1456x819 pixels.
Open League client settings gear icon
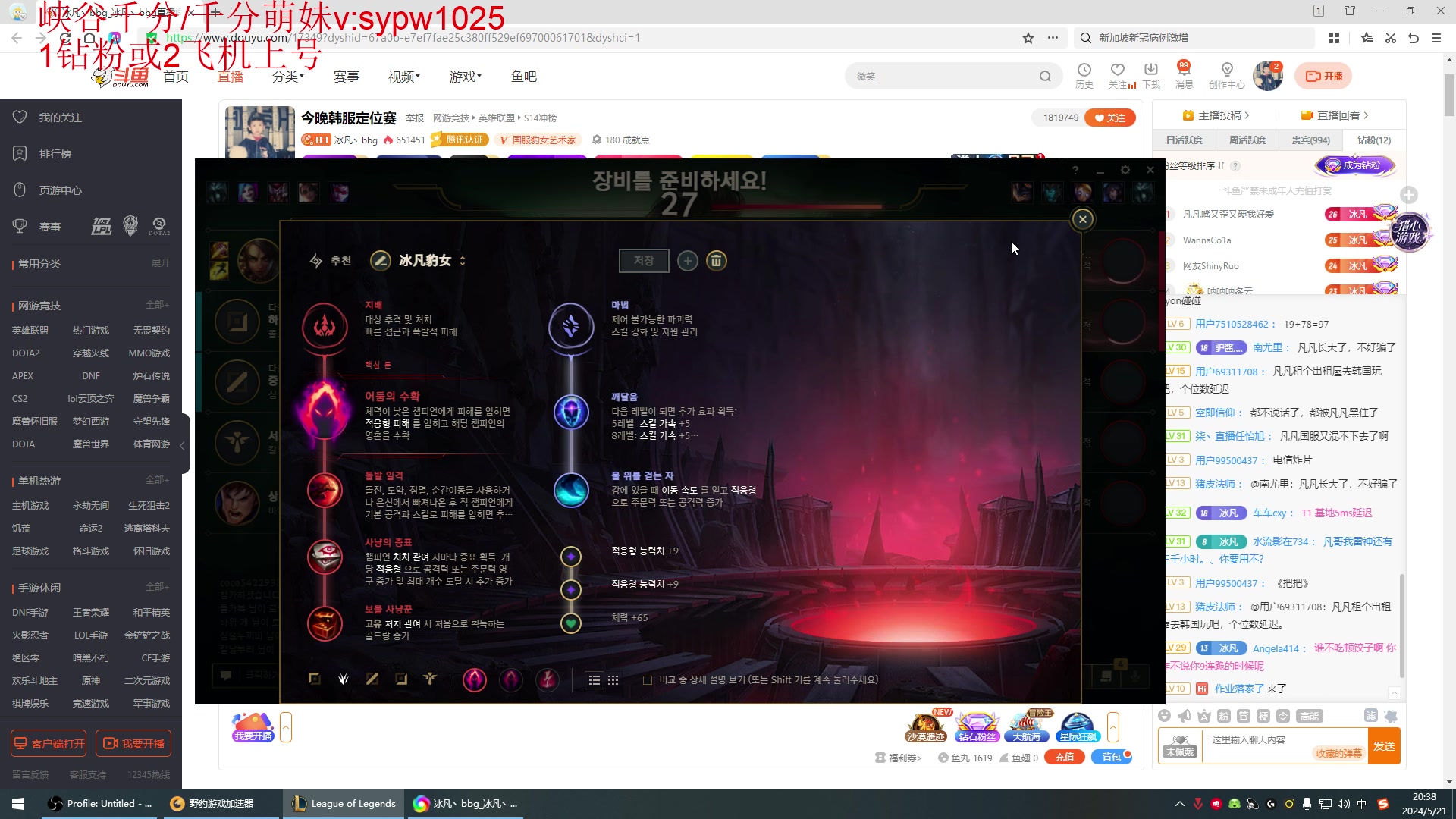coord(1125,171)
